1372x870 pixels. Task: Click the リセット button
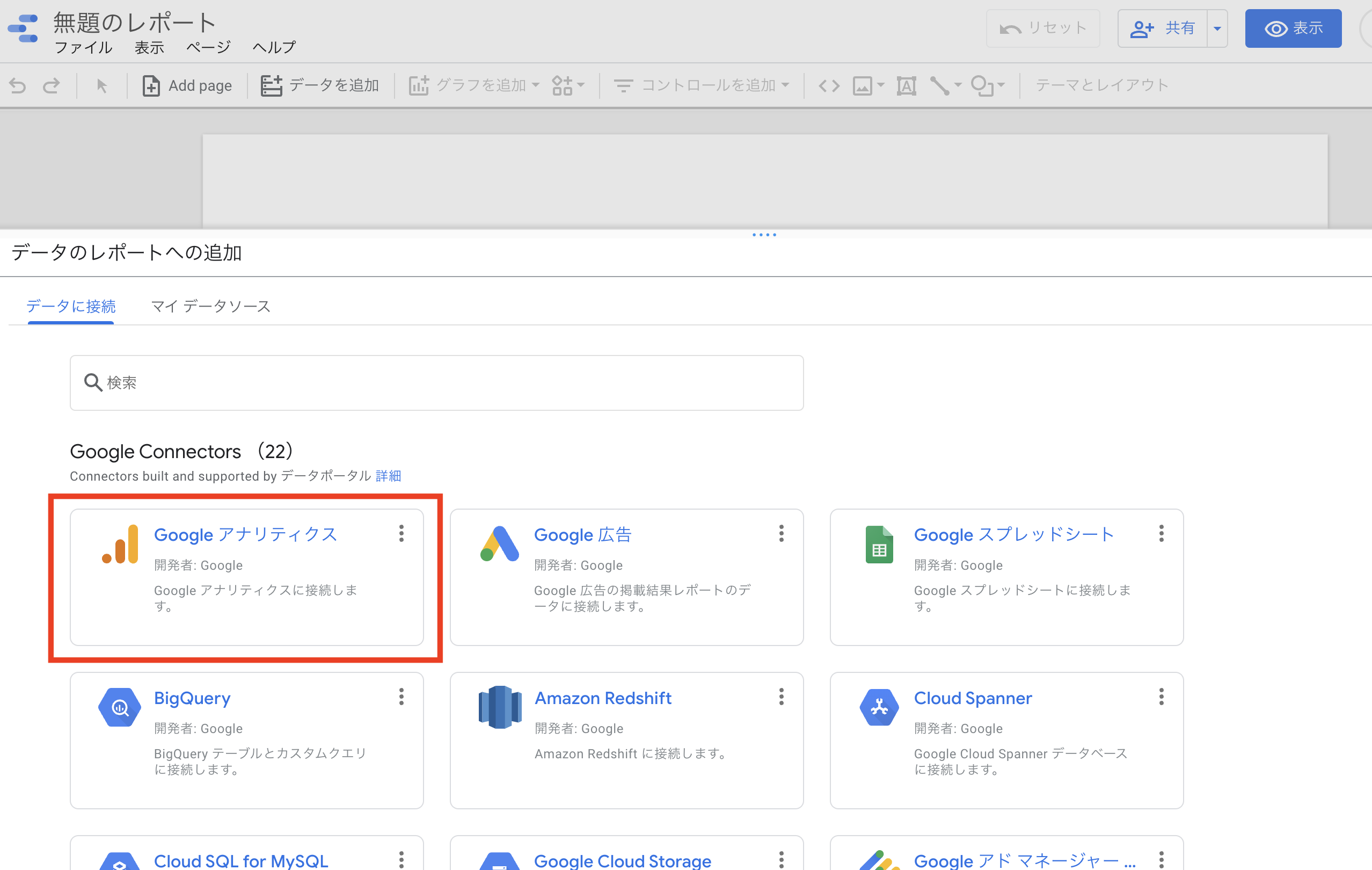click(1042, 28)
